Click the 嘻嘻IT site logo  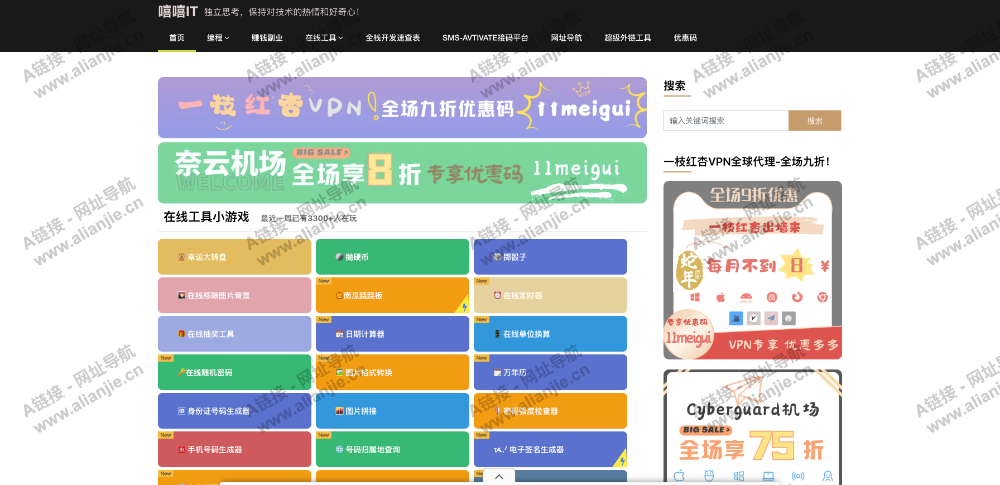tap(178, 11)
